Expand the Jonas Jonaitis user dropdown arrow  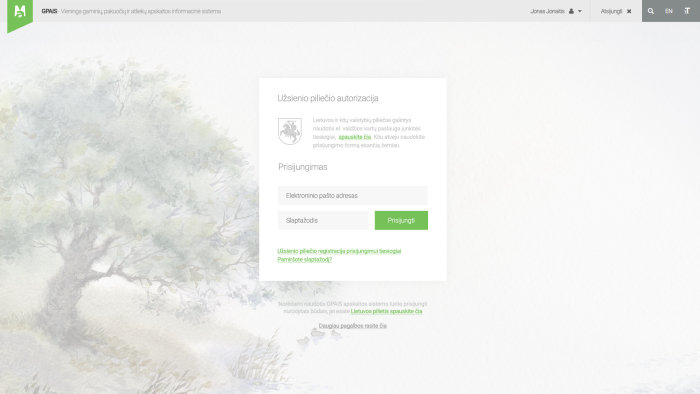(580, 11)
